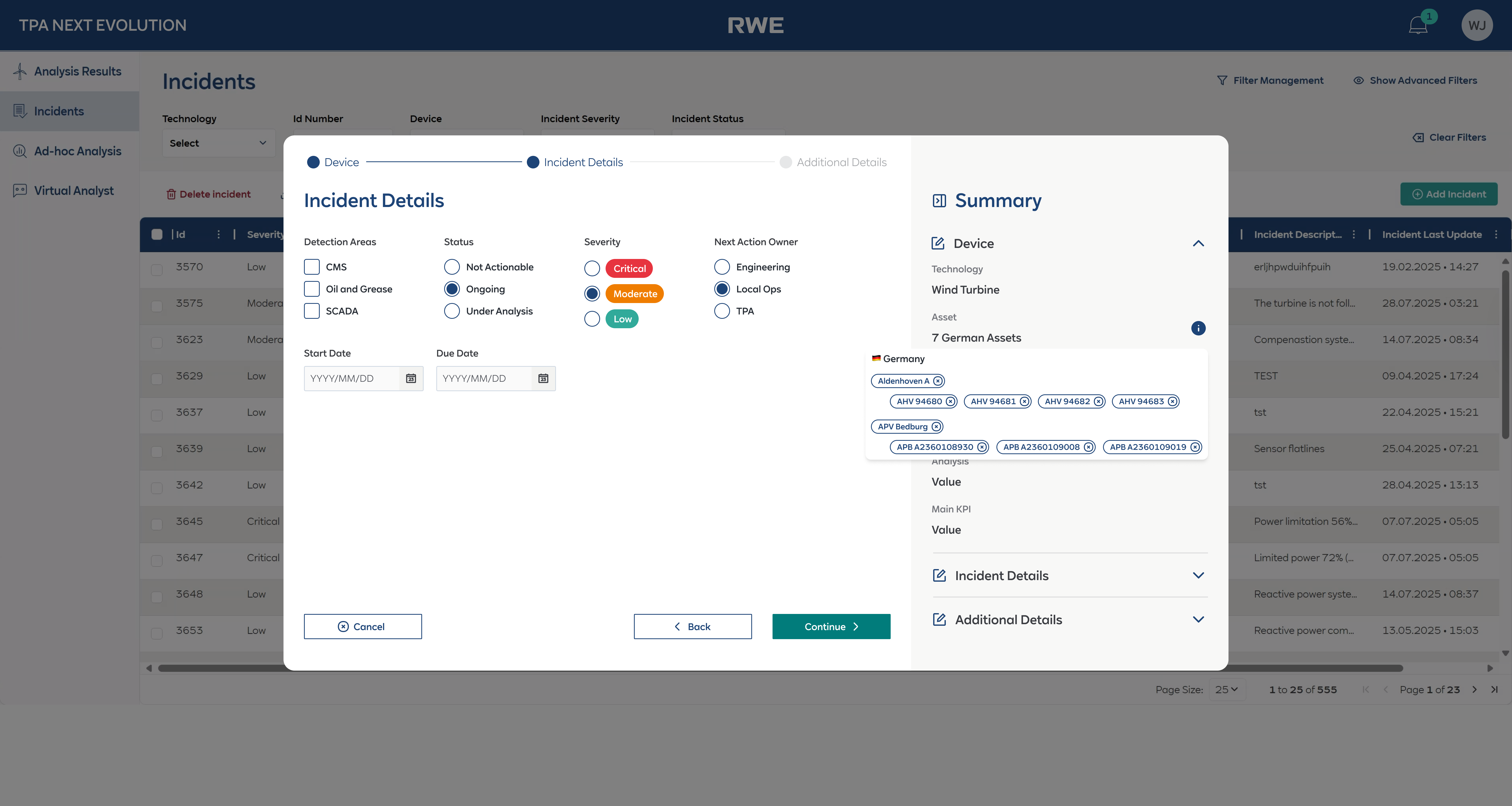Remove the Aldenhoven A asset chip

click(938, 381)
